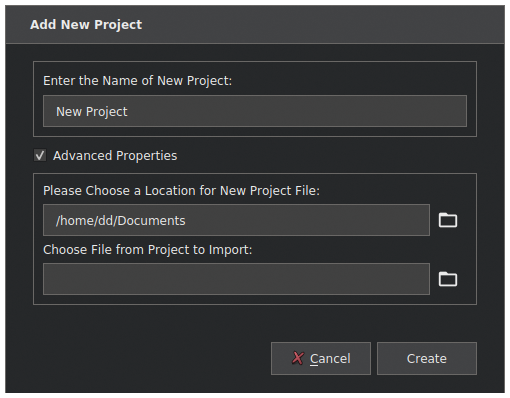Image resolution: width=510 pixels, height=398 pixels.
Task: Open folder browser for import file
Action: (x=448, y=279)
